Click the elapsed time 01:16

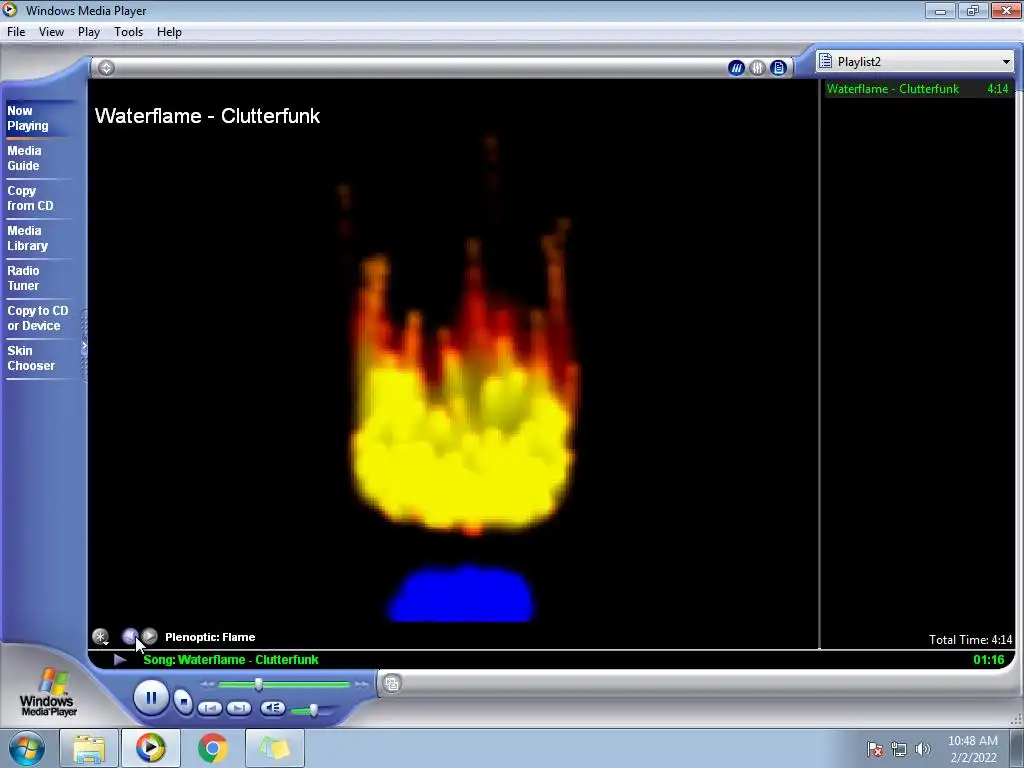point(989,660)
